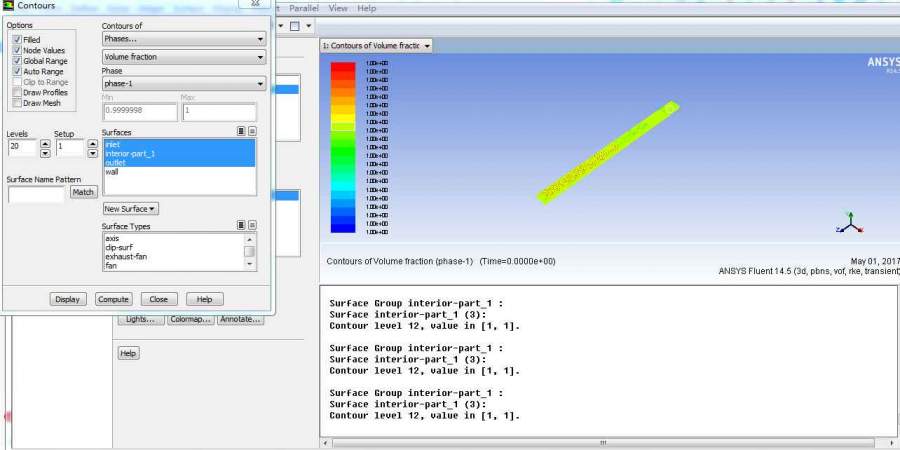The width and height of the screenshot is (900, 450).
Task: Select all entries in the Surface Types list
Action: coord(242,226)
